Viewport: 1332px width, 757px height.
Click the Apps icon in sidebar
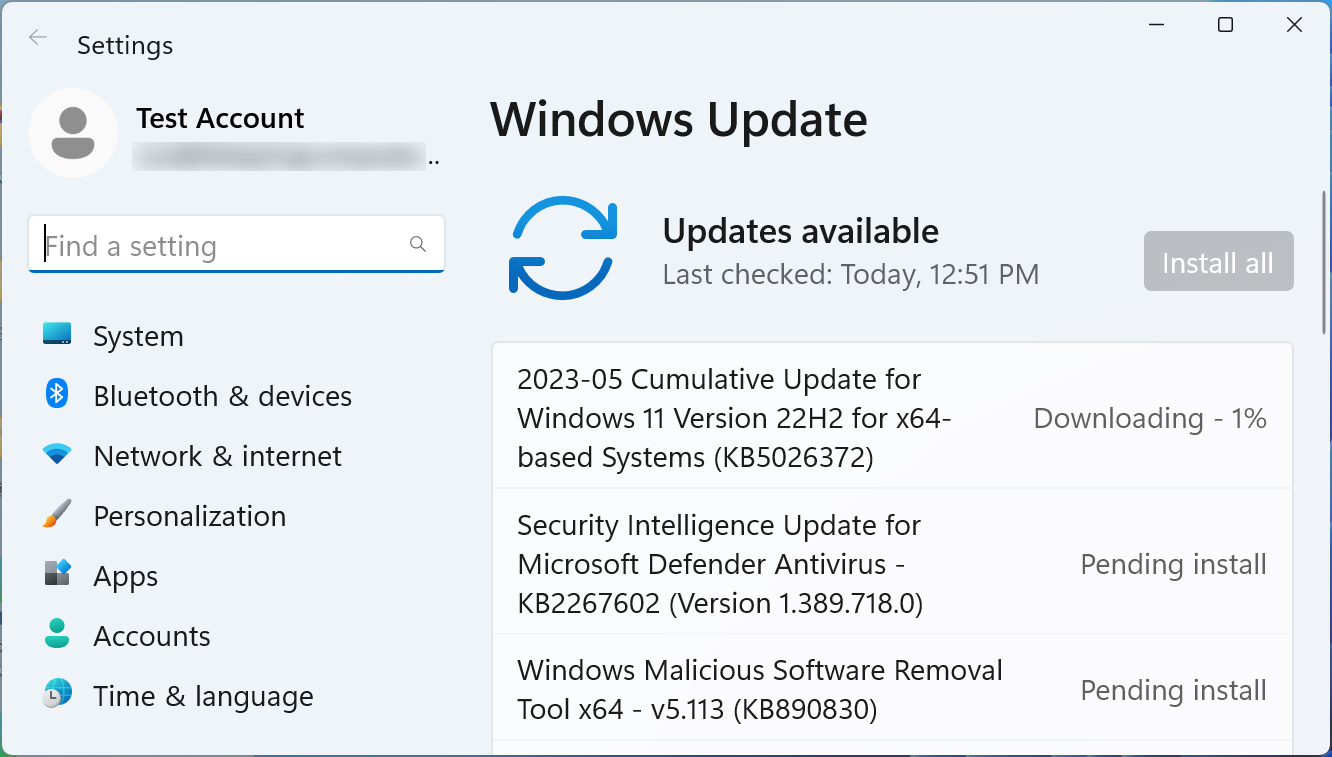(57, 574)
